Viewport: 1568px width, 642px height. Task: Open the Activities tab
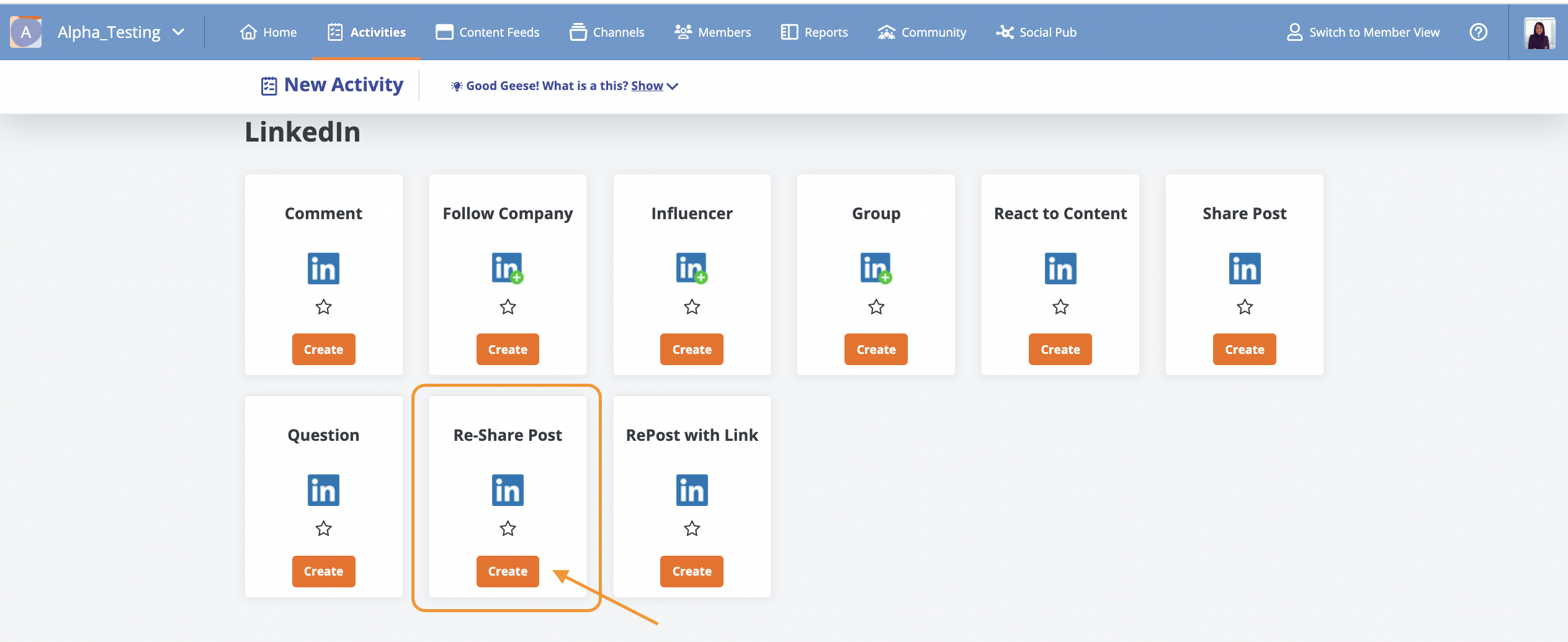tap(366, 32)
